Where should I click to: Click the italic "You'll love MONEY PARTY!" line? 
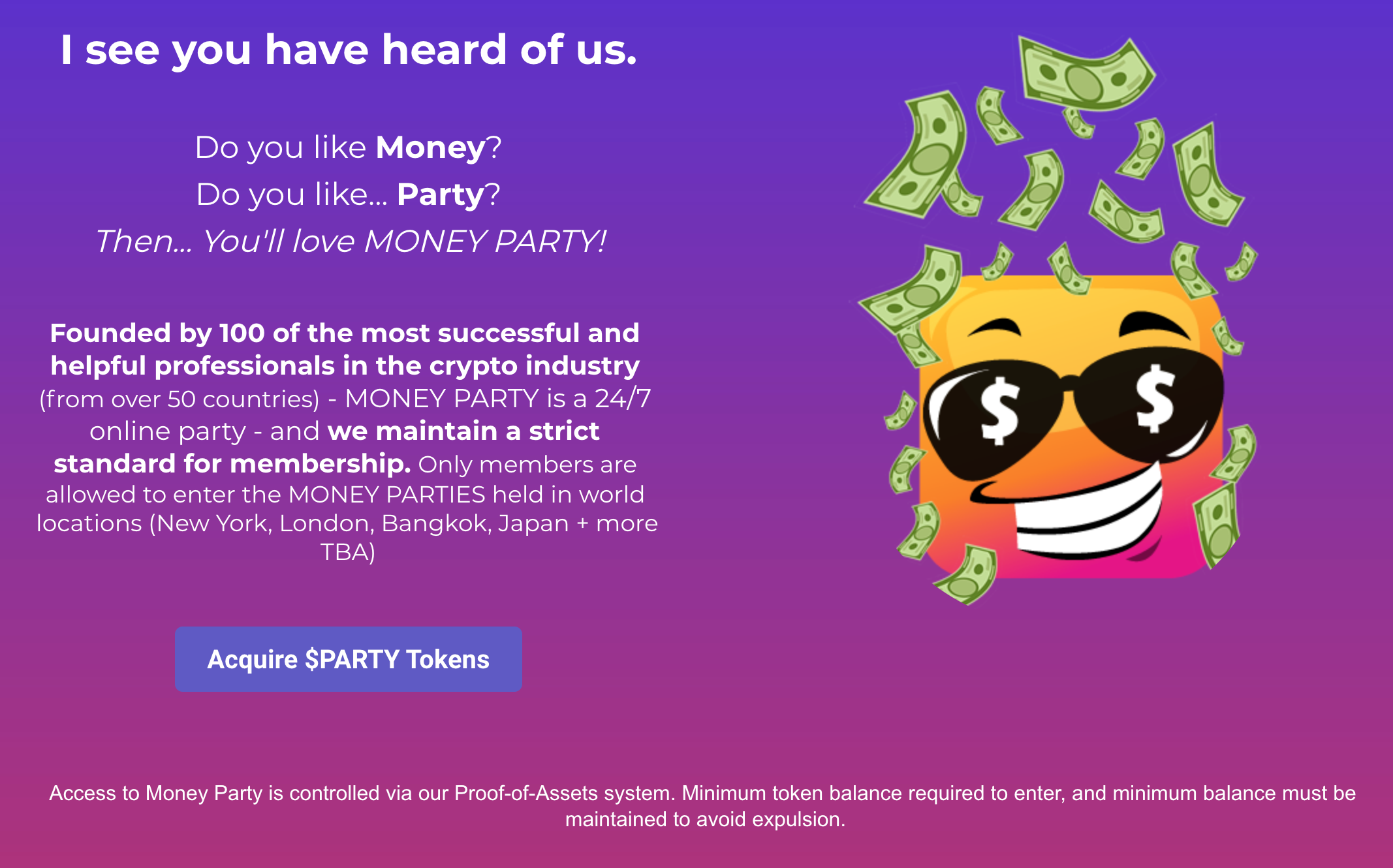click(x=405, y=241)
